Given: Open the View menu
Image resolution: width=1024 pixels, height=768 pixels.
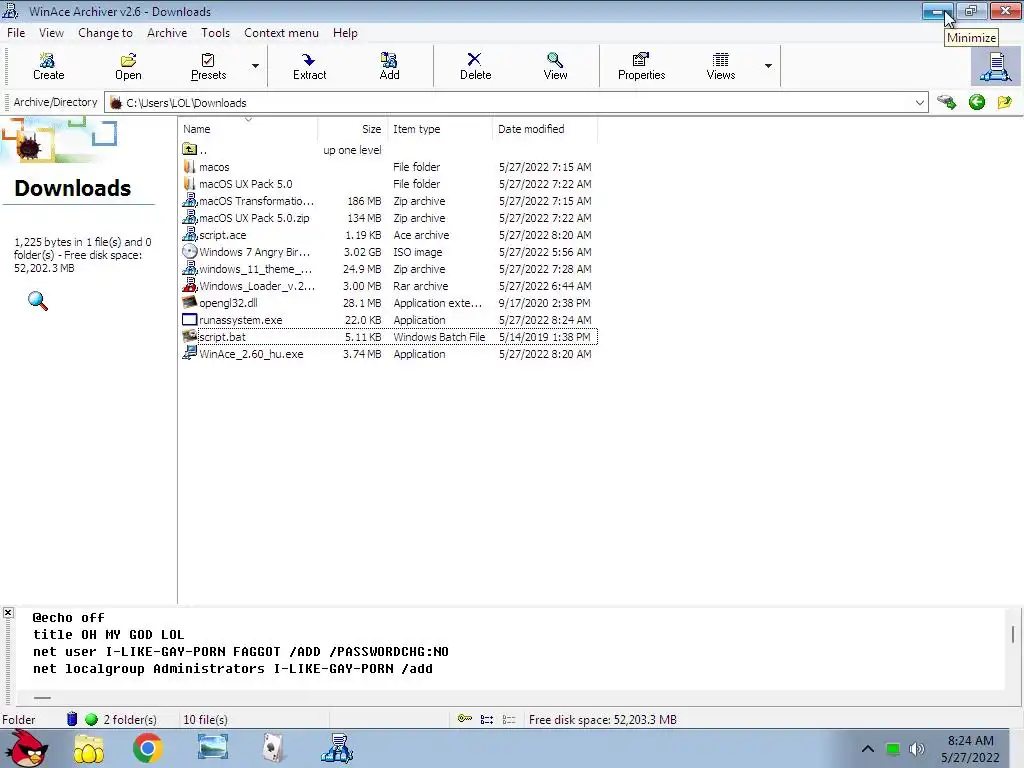Looking at the screenshot, I should [x=51, y=33].
